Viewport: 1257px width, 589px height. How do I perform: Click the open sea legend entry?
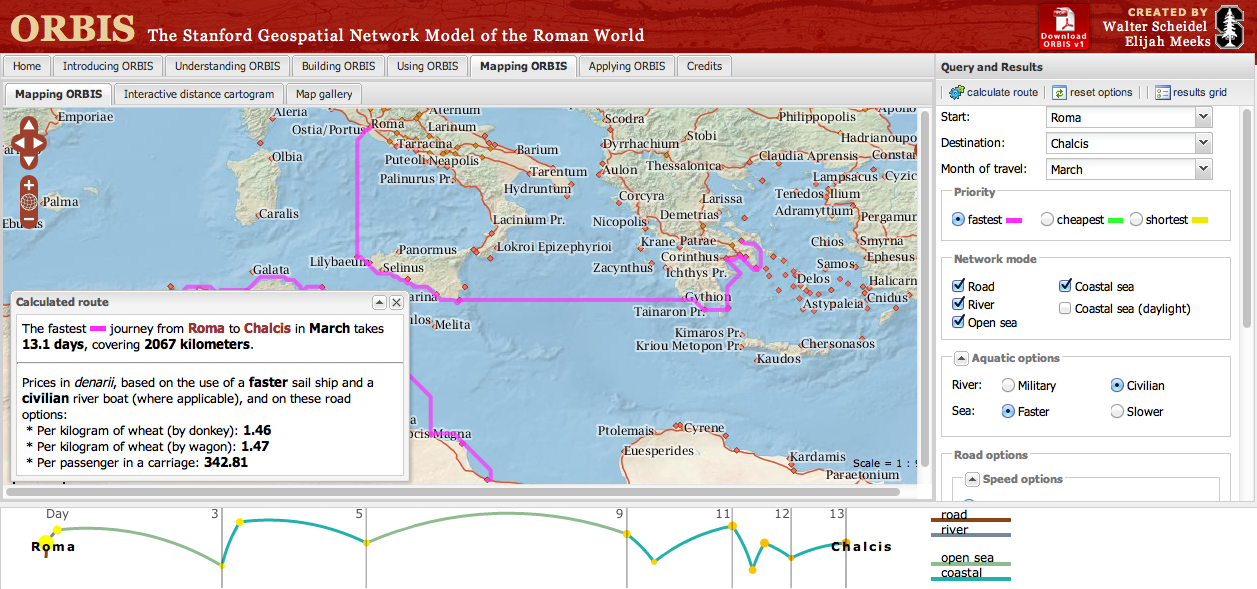(x=970, y=560)
